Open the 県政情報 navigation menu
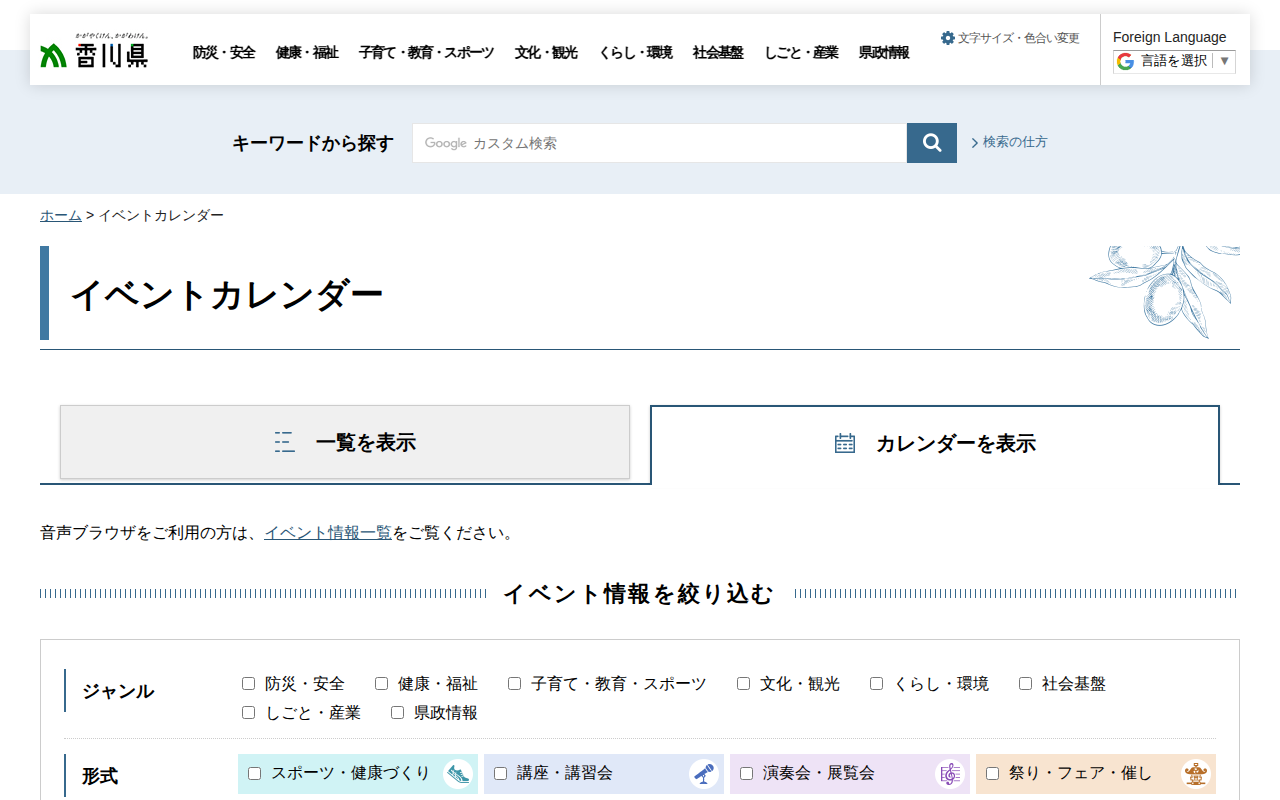The image size is (1280, 800). [884, 53]
